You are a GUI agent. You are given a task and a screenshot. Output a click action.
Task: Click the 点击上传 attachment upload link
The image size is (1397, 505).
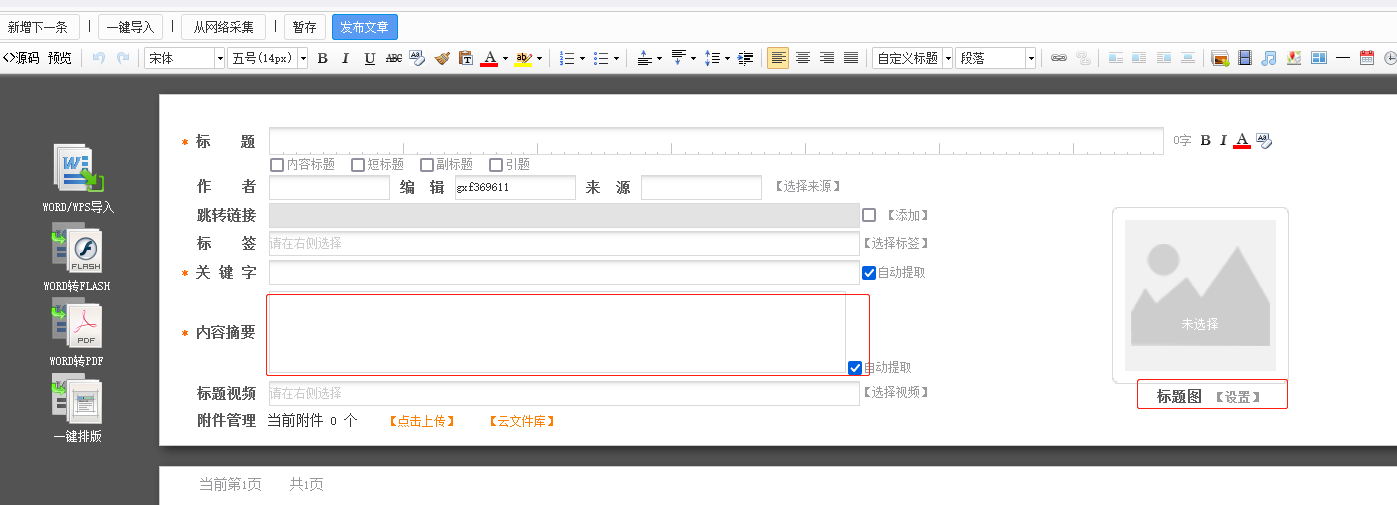422,422
